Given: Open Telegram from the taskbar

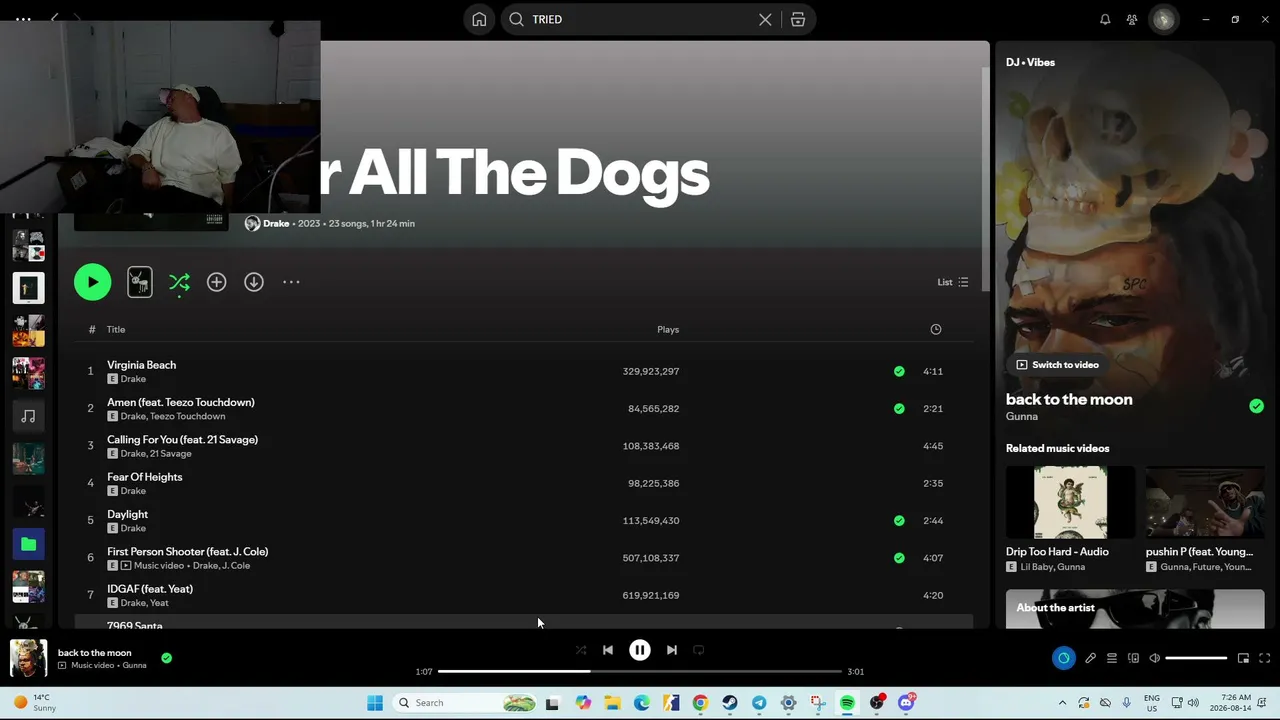Looking at the screenshot, I should coord(759,703).
